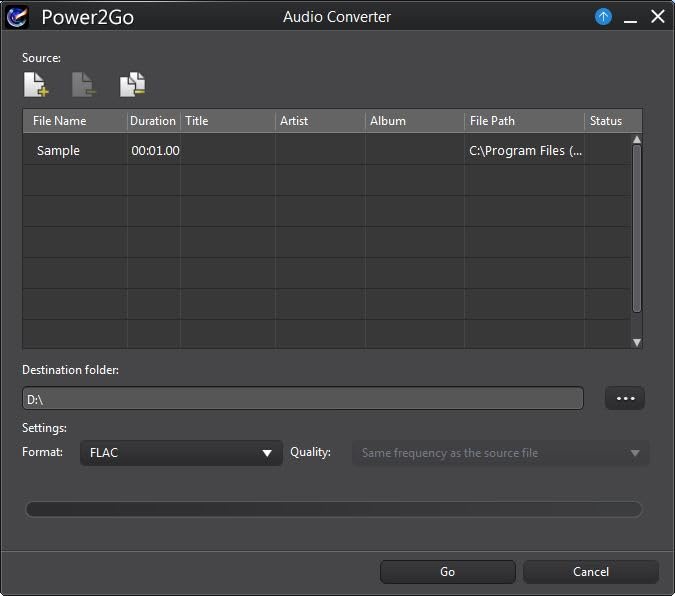This screenshot has height=596, width=675.
Task: Close the Audio Converter window
Action: coord(657,17)
